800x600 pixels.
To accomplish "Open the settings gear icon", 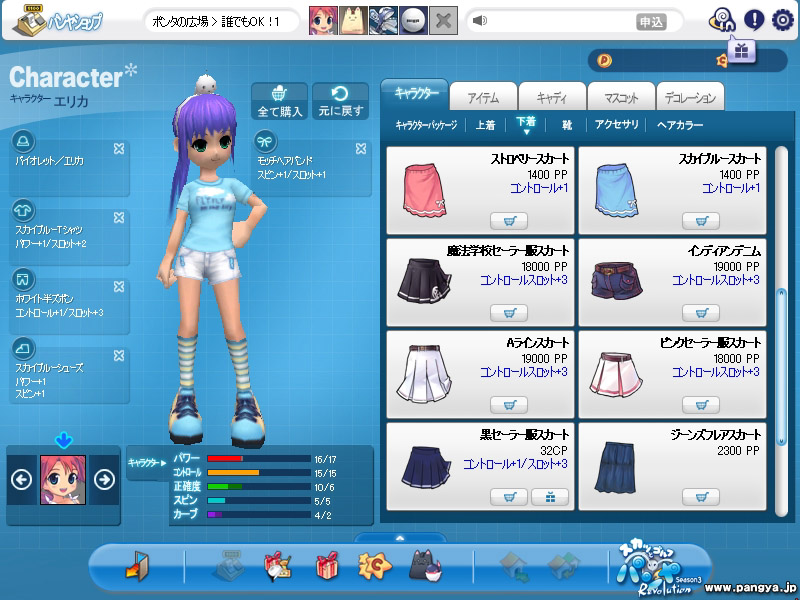I will pos(783,20).
